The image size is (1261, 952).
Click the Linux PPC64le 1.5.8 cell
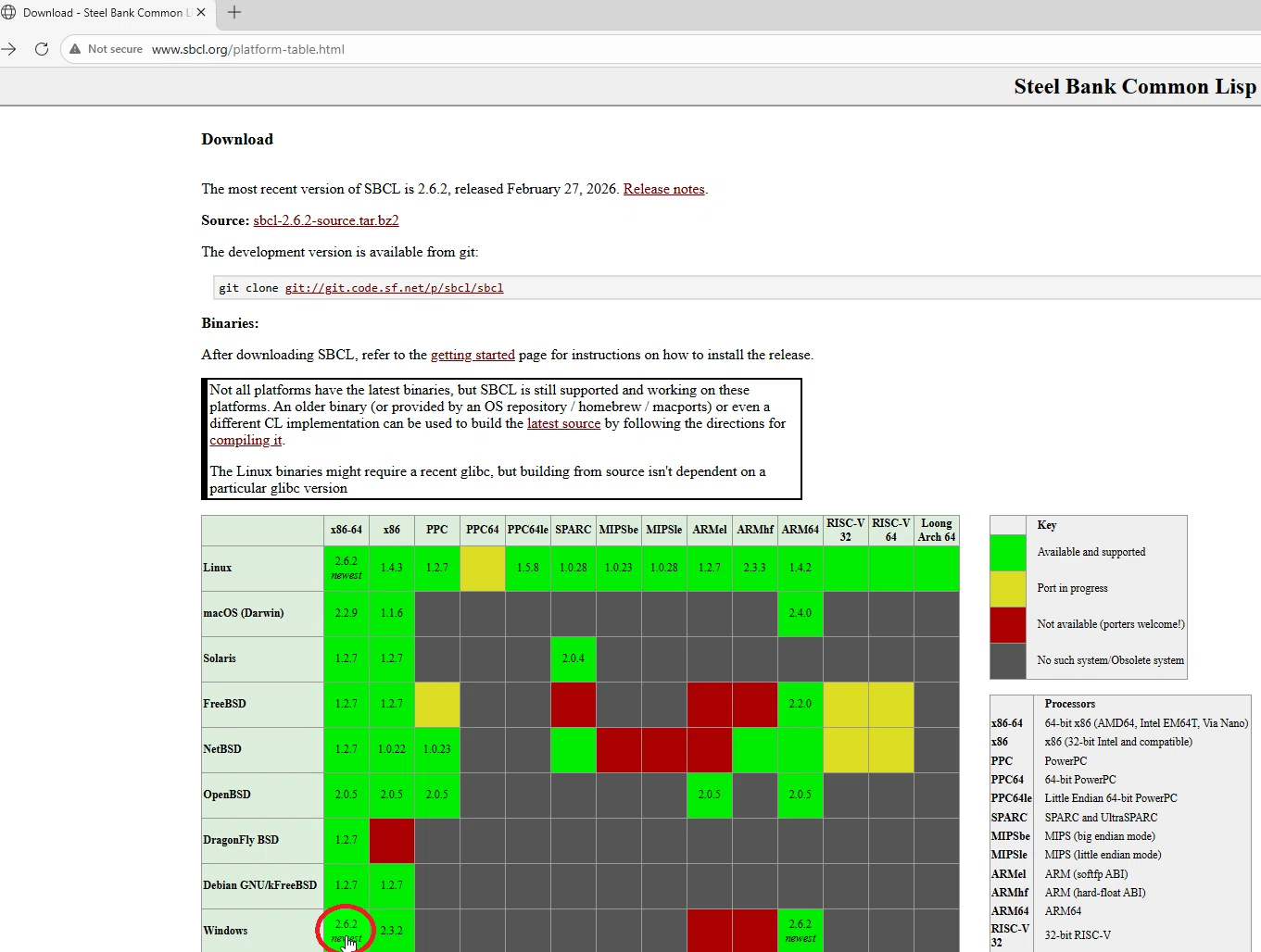pos(528,568)
